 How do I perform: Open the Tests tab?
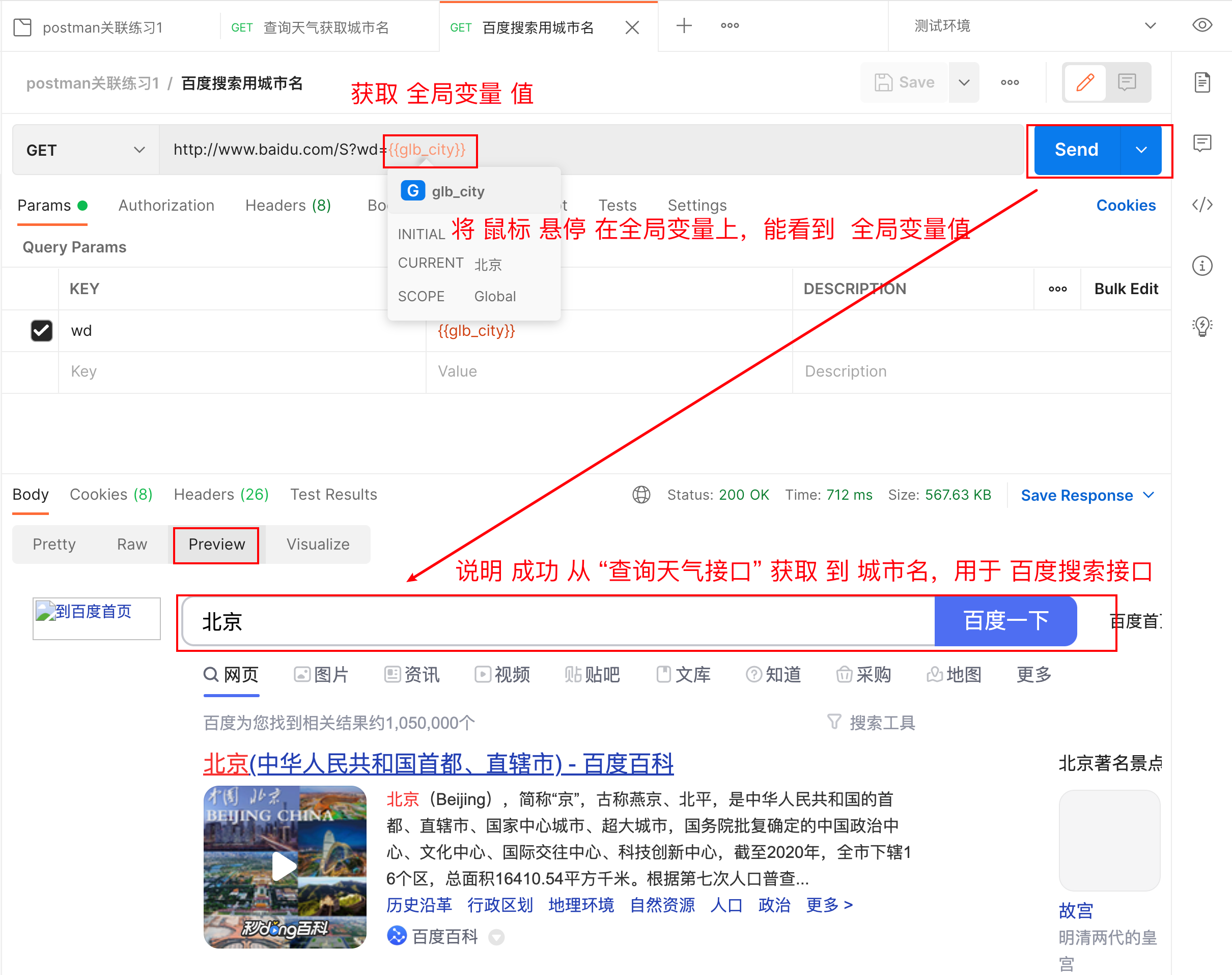(617, 206)
